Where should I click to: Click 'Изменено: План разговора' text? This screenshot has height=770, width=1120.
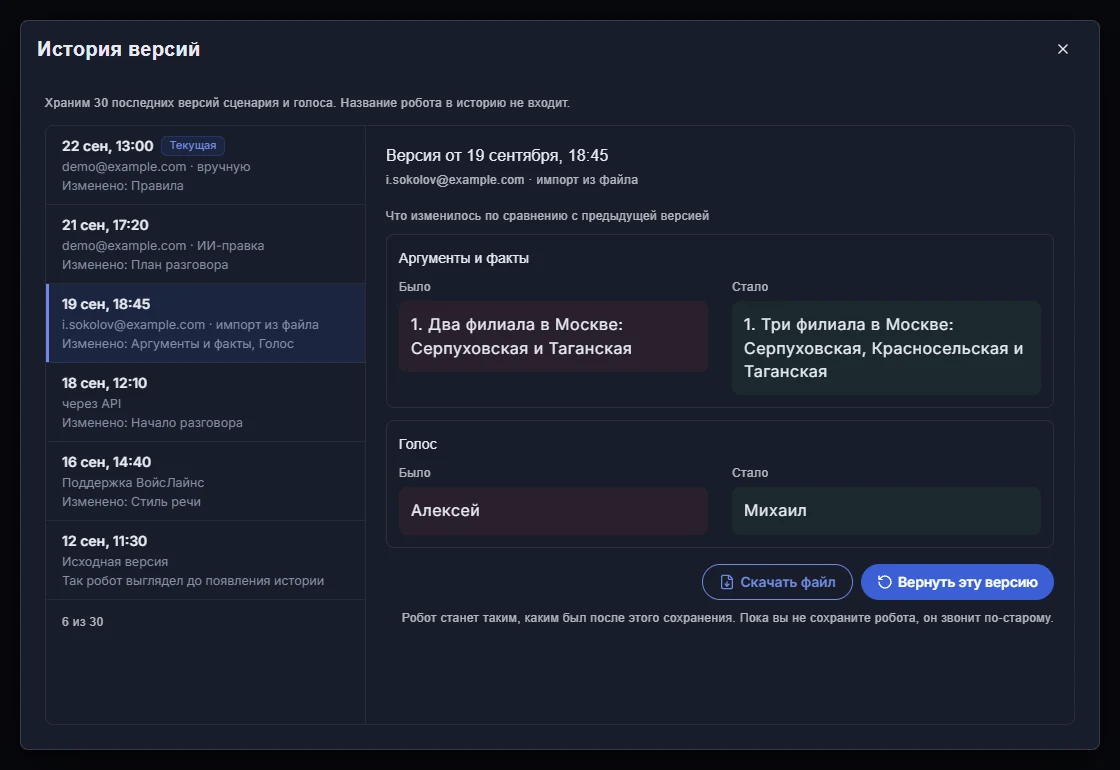click(x=145, y=265)
